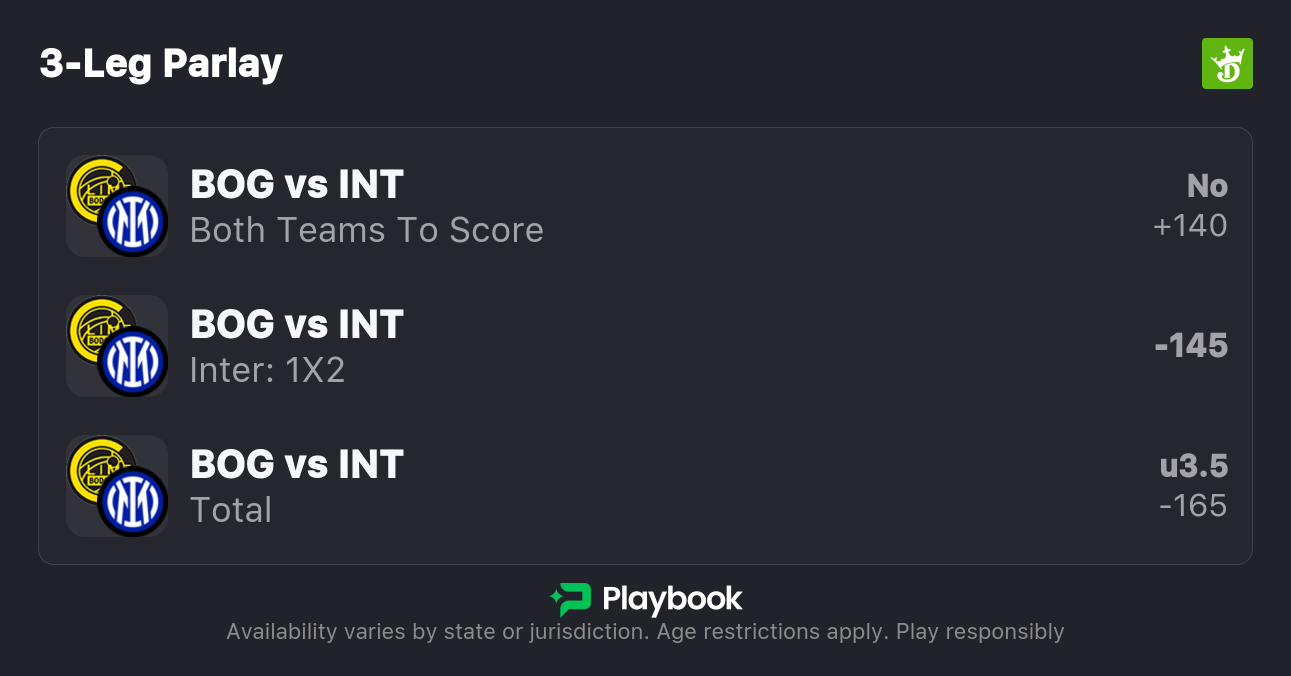Click Inter crest in Both Teams To Score leg

132,222
